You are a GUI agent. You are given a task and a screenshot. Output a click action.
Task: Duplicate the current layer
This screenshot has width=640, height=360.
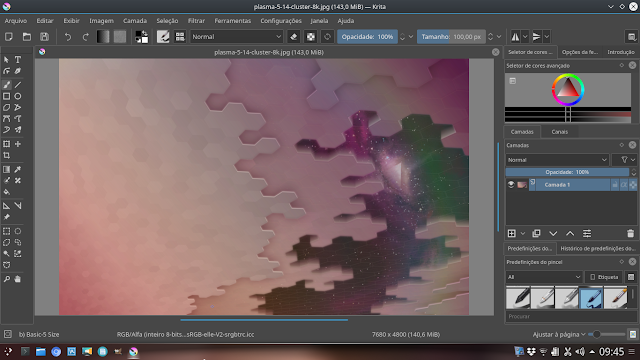536,233
